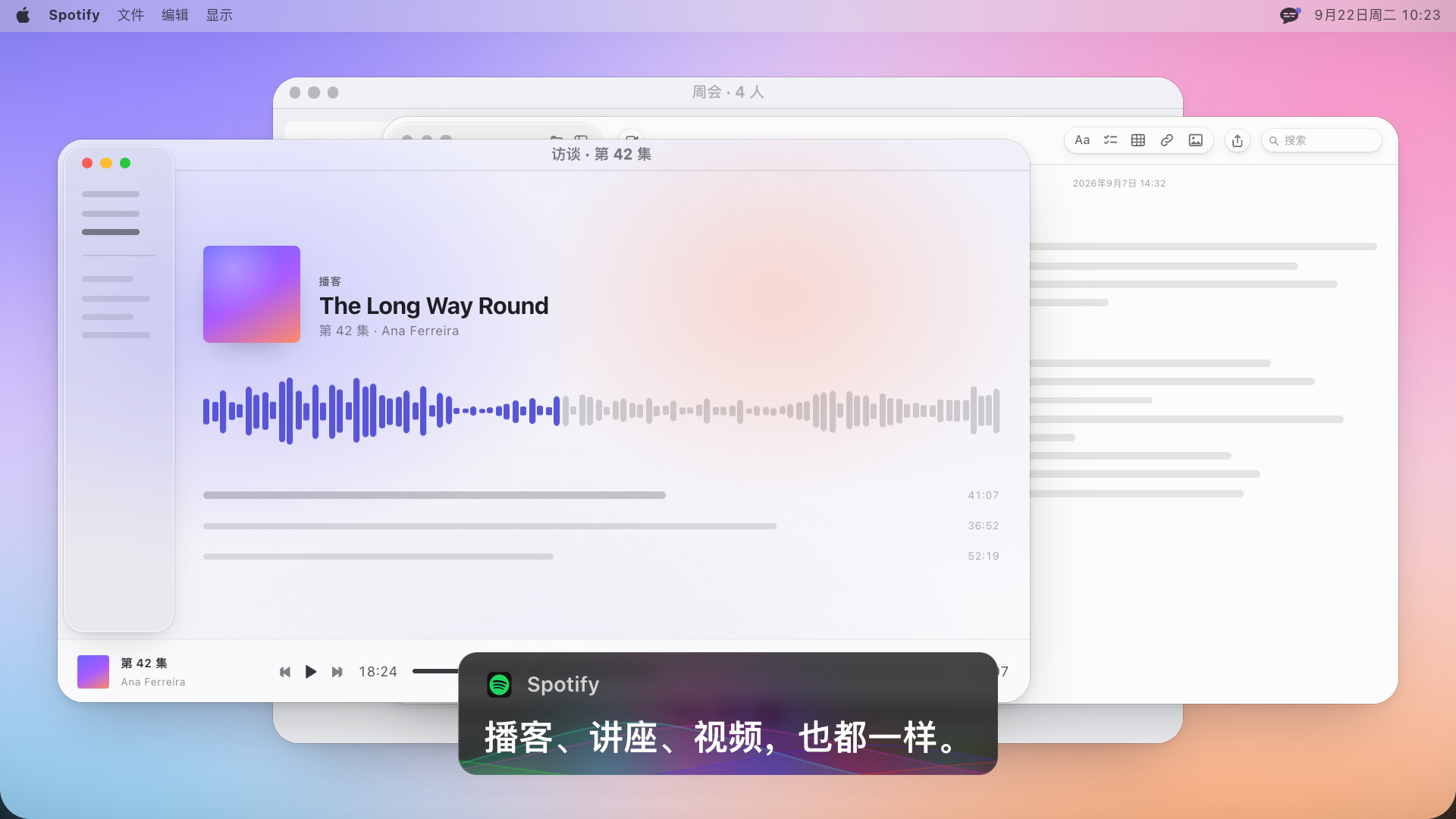Click the small cover art in player bar
This screenshot has height=819, width=1456.
pyautogui.click(x=93, y=672)
